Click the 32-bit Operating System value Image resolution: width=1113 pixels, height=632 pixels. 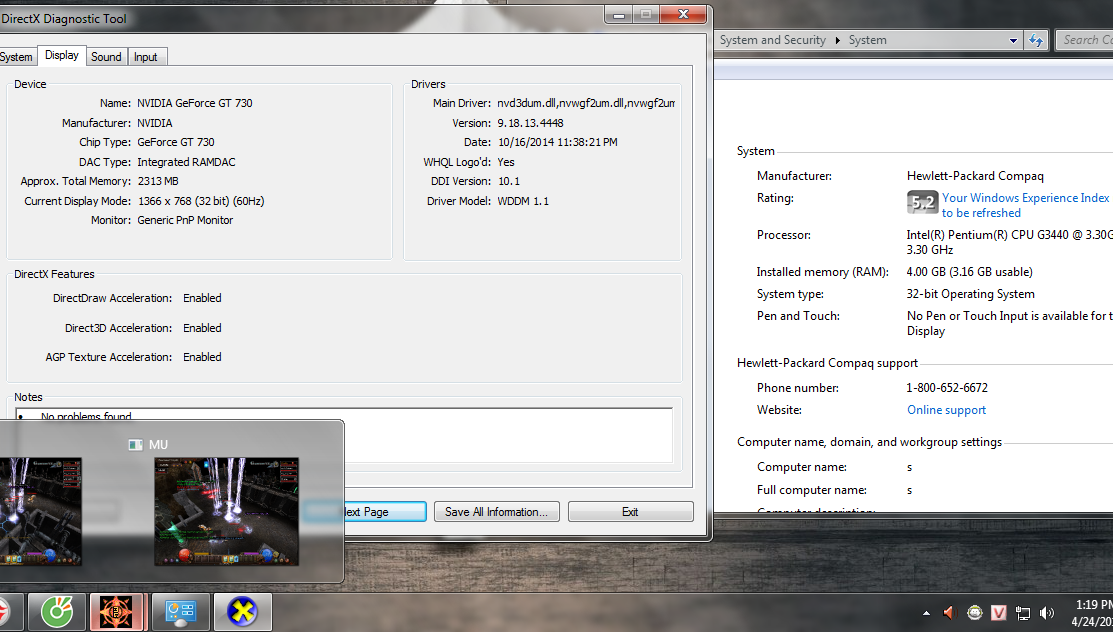(970, 294)
